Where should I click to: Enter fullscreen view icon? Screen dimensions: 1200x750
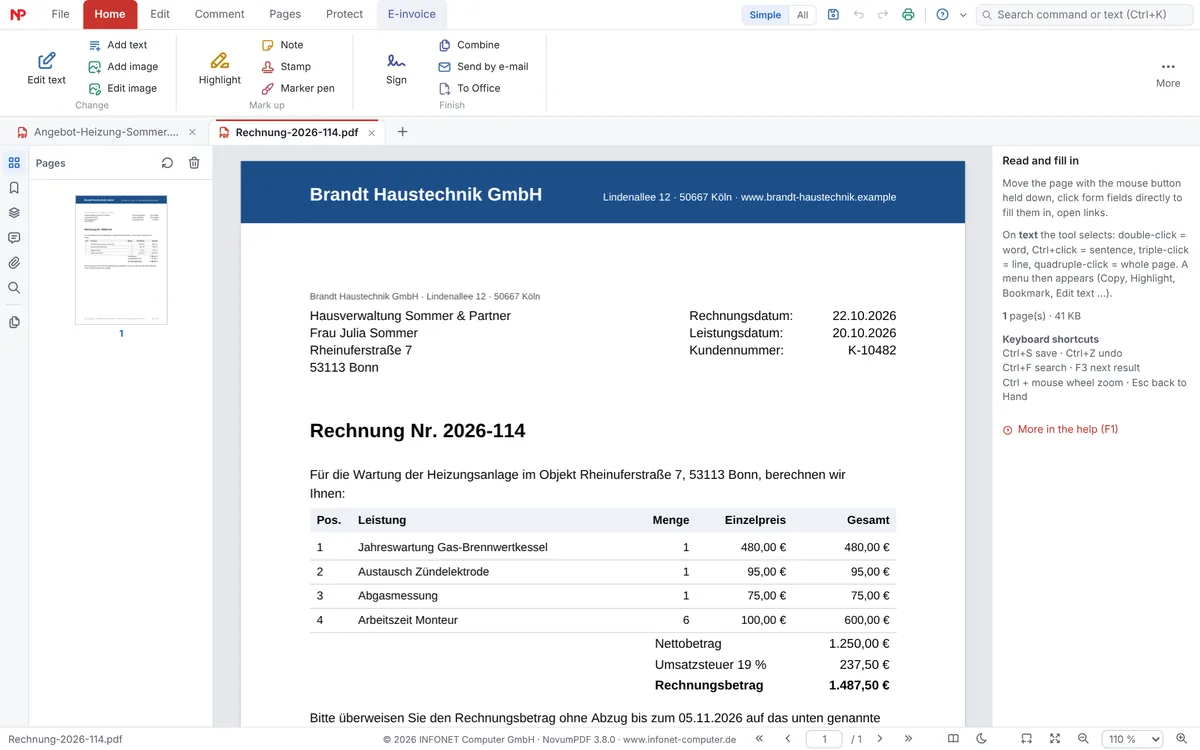pyautogui.click(x=1055, y=739)
